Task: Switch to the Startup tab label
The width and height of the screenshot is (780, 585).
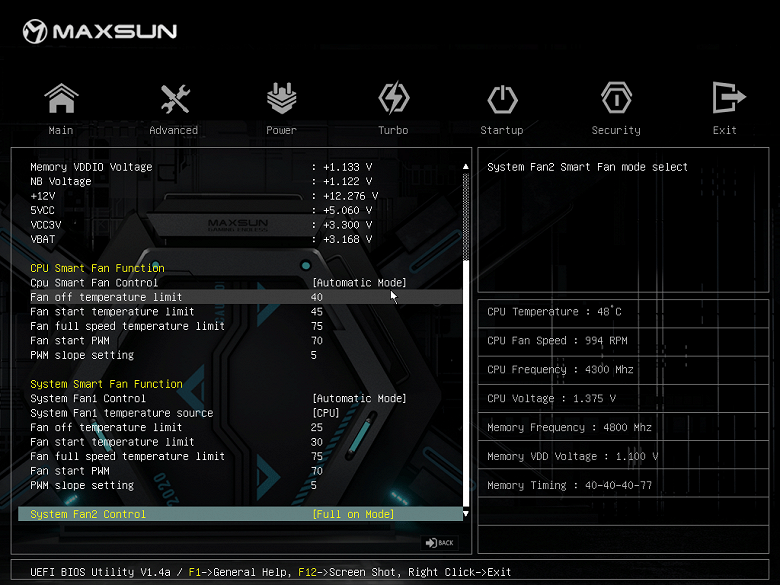Action: tap(501, 130)
